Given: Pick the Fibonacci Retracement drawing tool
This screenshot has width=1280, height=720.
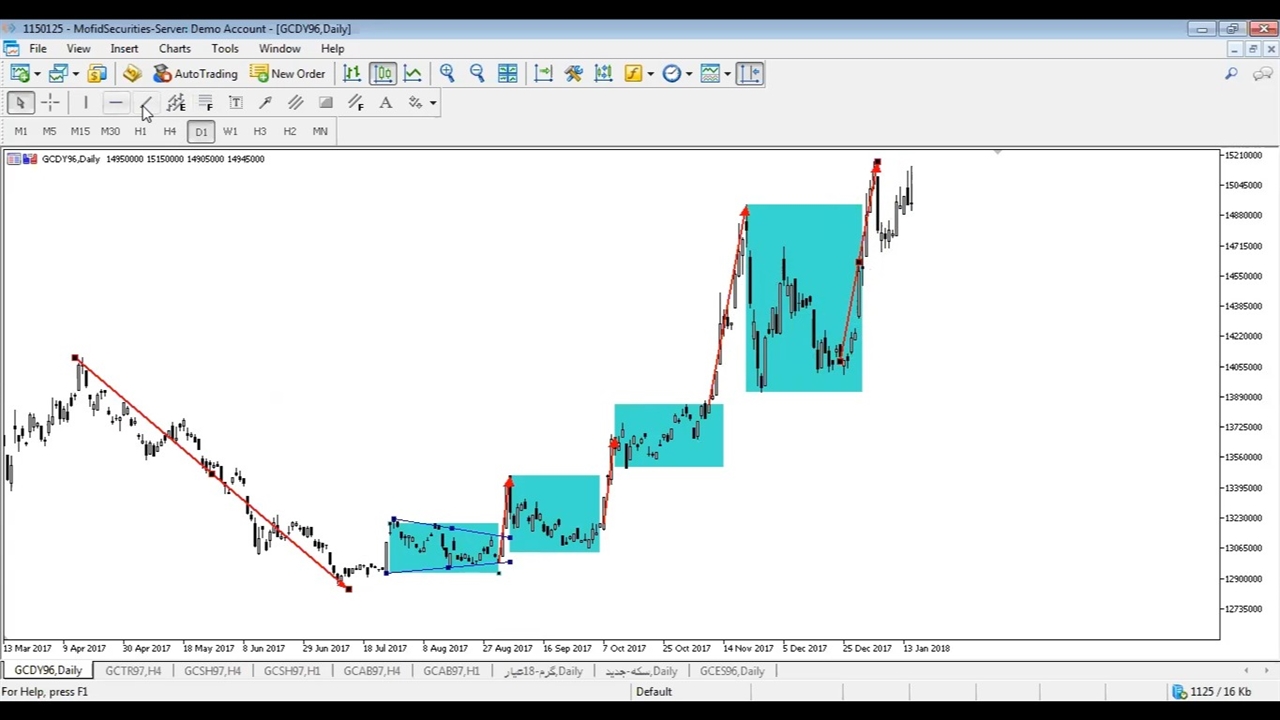Looking at the screenshot, I should [205, 103].
